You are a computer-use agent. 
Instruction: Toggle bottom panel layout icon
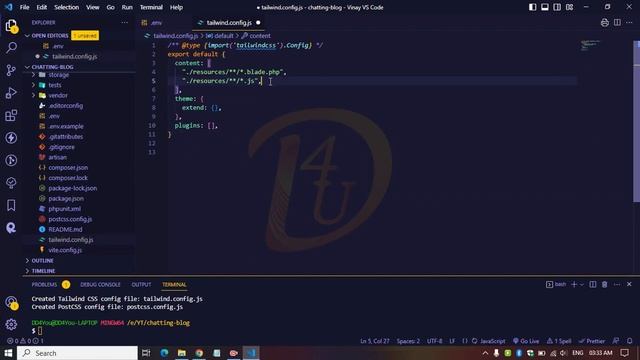click(x=545, y=7)
